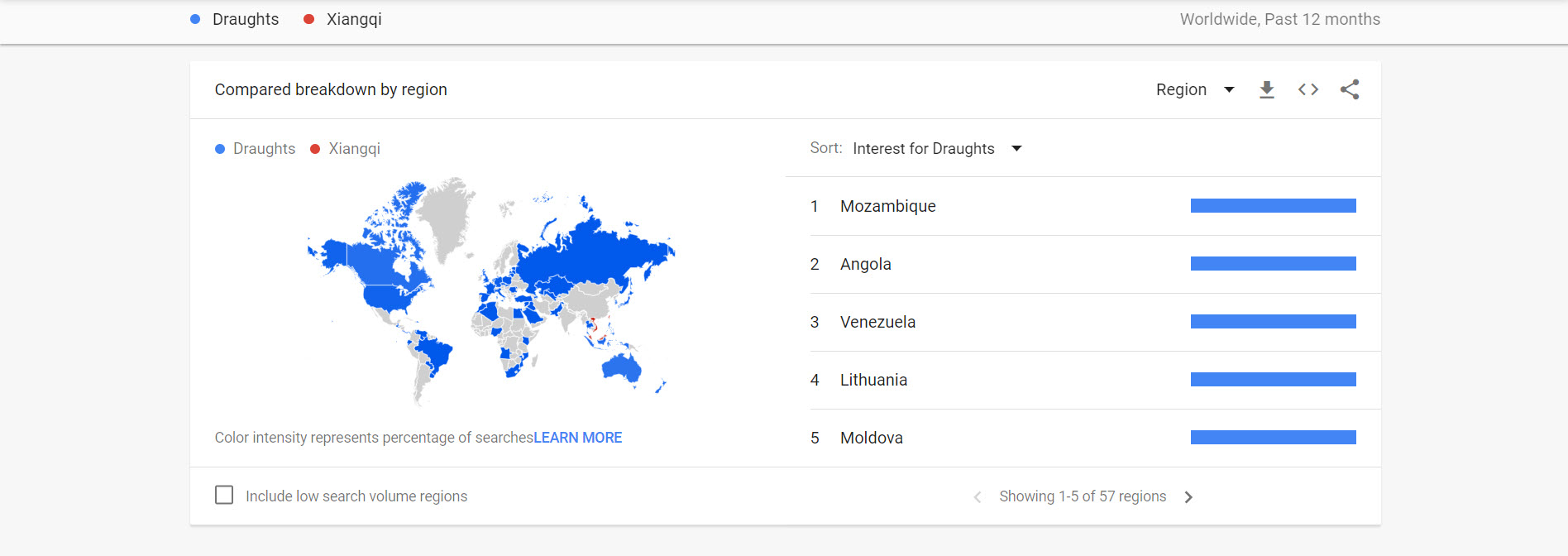This screenshot has height=556, width=1568.
Task: Click the dropdown arrow next to Region
Action: pyautogui.click(x=1229, y=89)
